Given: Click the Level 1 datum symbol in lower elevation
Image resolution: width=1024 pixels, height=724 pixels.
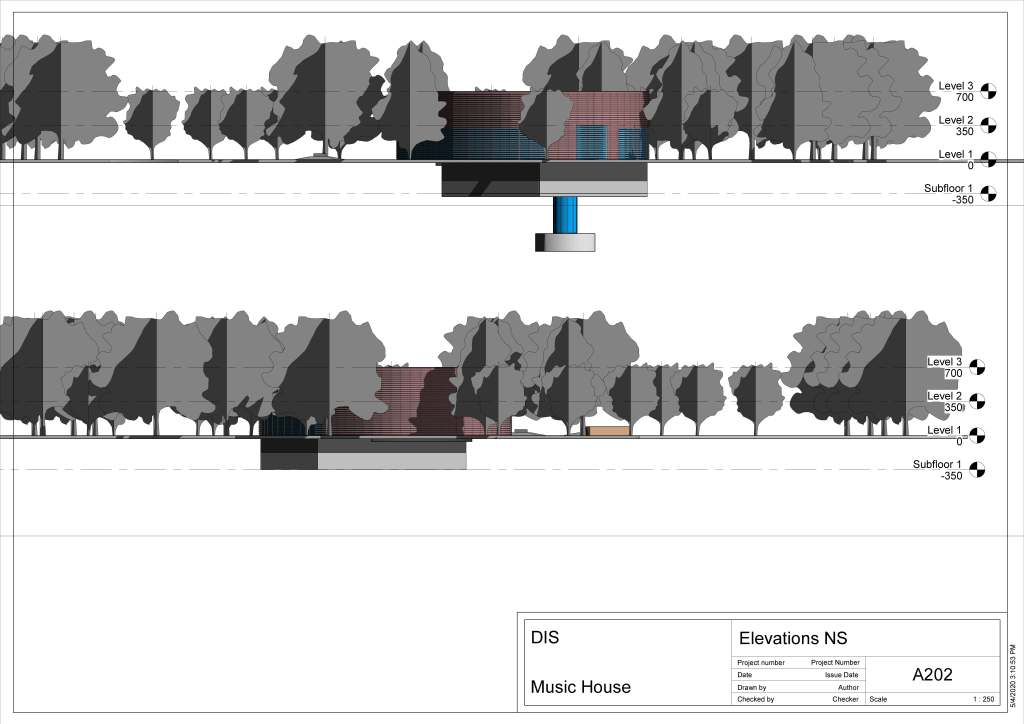Looking at the screenshot, I should 978,436.
